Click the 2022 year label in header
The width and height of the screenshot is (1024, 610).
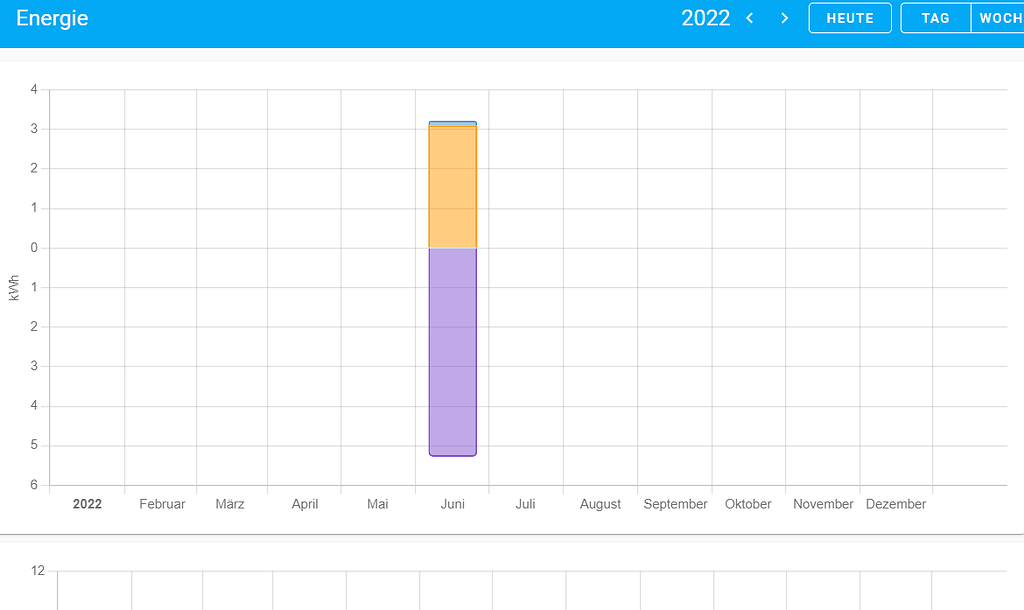point(706,18)
